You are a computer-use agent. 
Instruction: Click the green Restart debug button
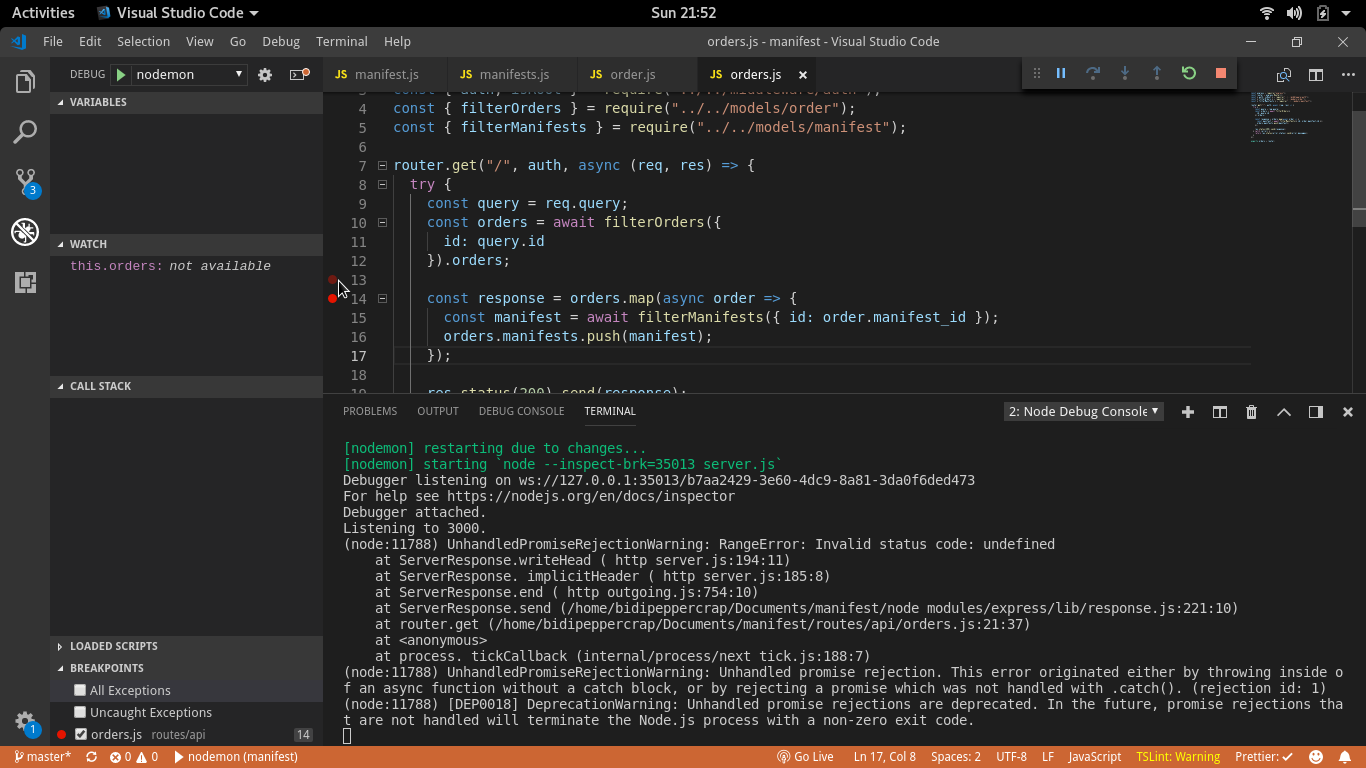[1189, 73]
